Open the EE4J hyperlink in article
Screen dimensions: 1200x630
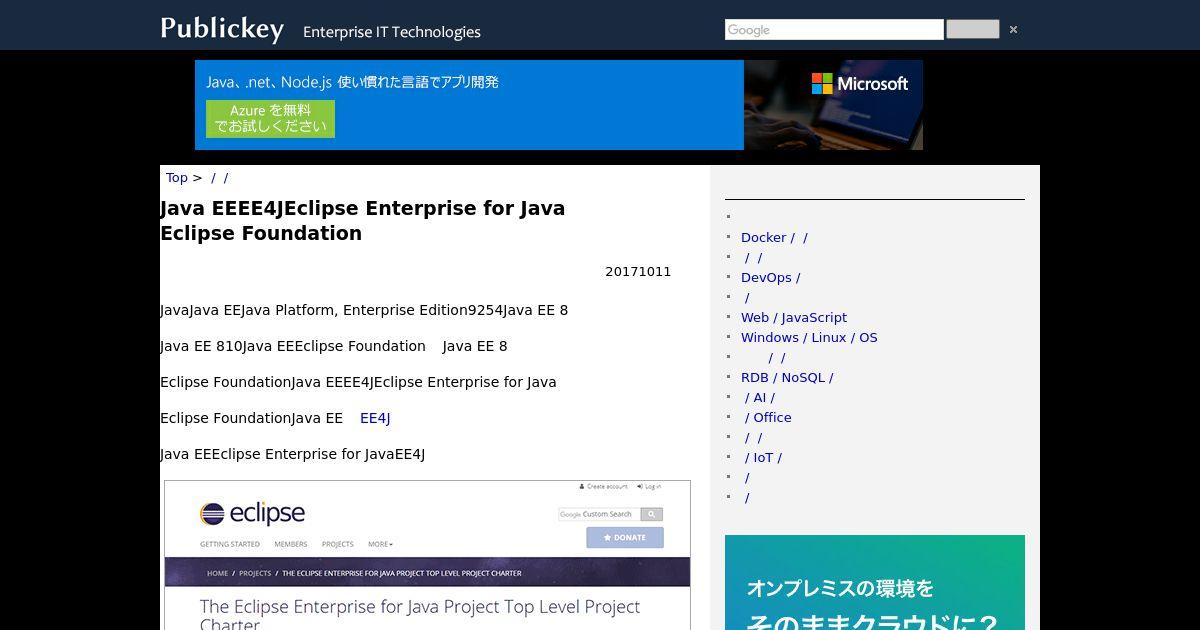tap(375, 418)
